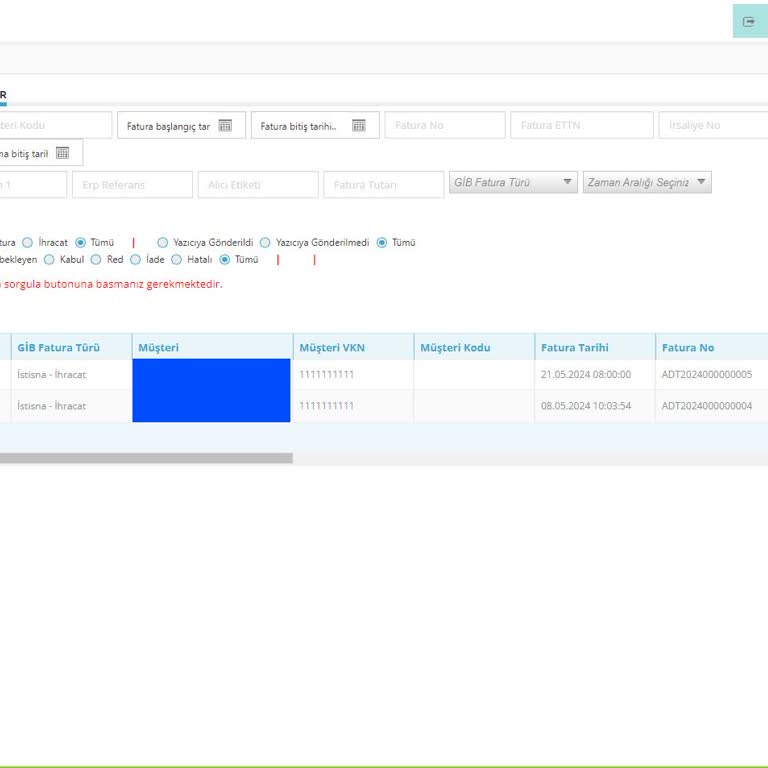Screen dimensions: 768x768
Task: Select the Yazıcıya Gönderildi radio option
Action: [163, 243]
